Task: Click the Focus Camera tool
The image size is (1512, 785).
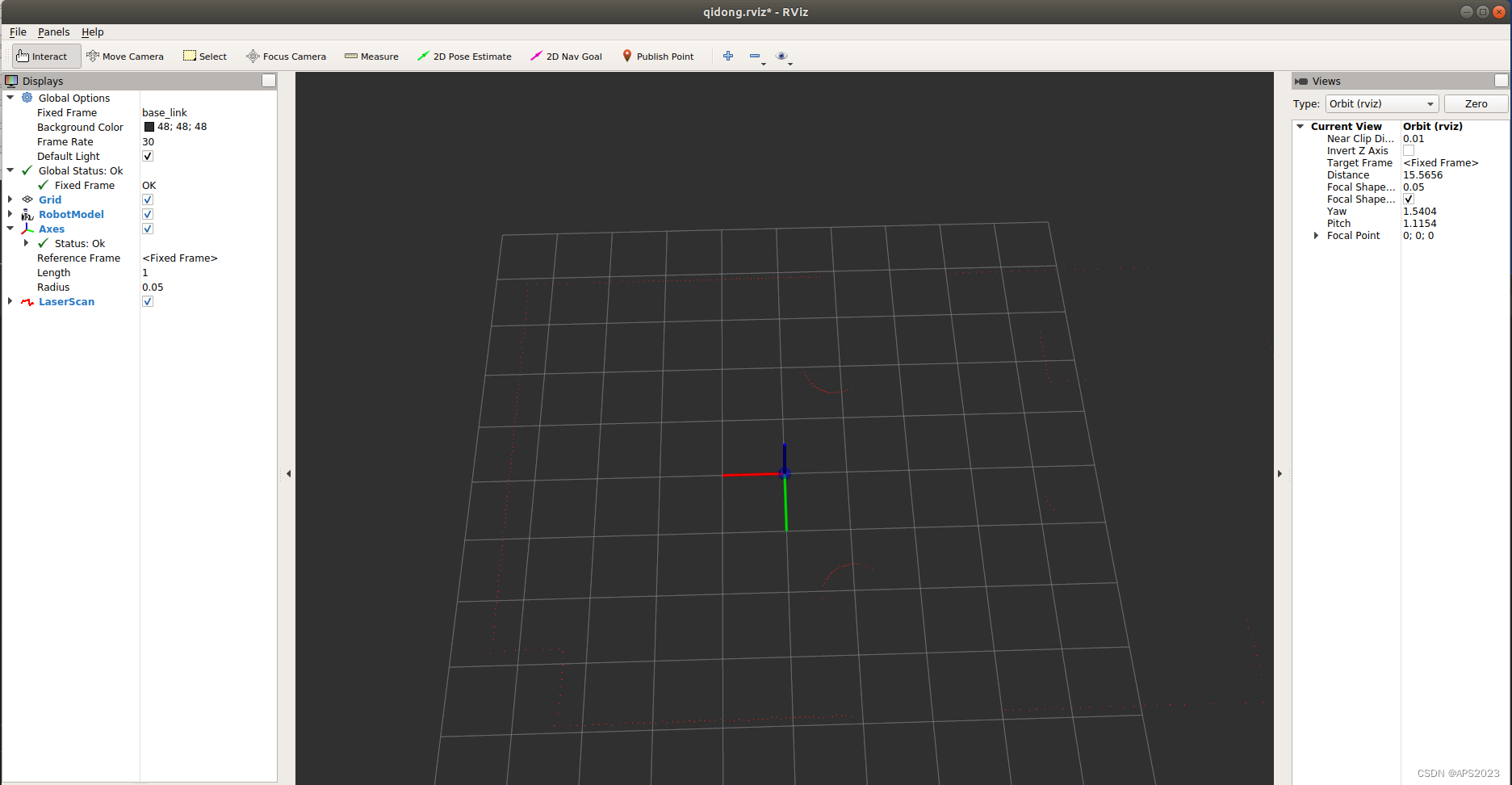Action: (x=287, y=57)
